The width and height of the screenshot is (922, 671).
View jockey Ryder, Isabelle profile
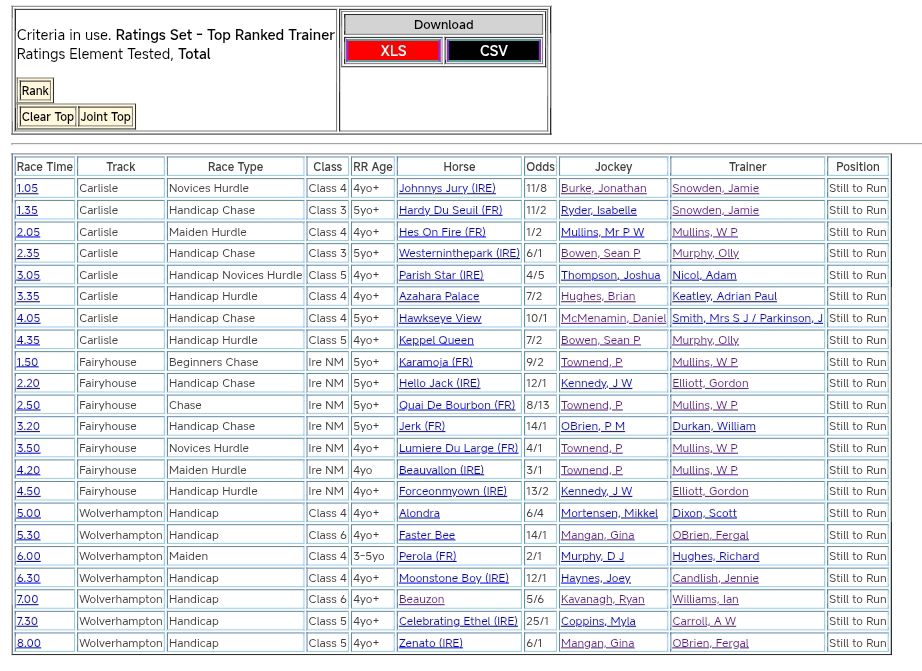[598, 210]
